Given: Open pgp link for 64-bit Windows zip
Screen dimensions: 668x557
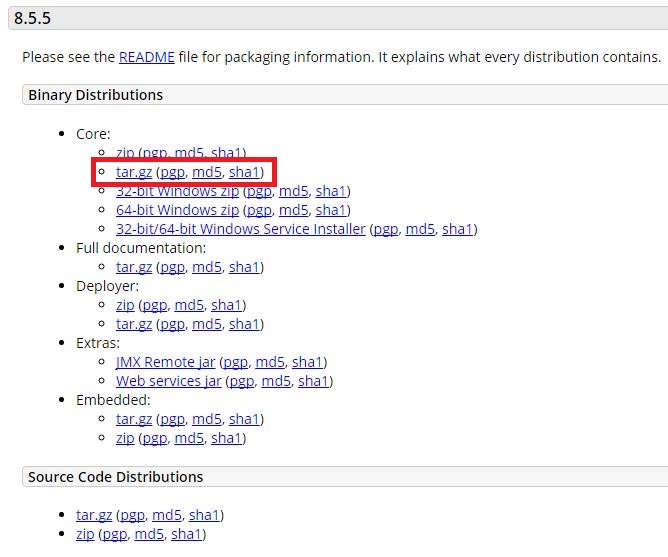Looking at the screenshot, I should click(259, 210).
